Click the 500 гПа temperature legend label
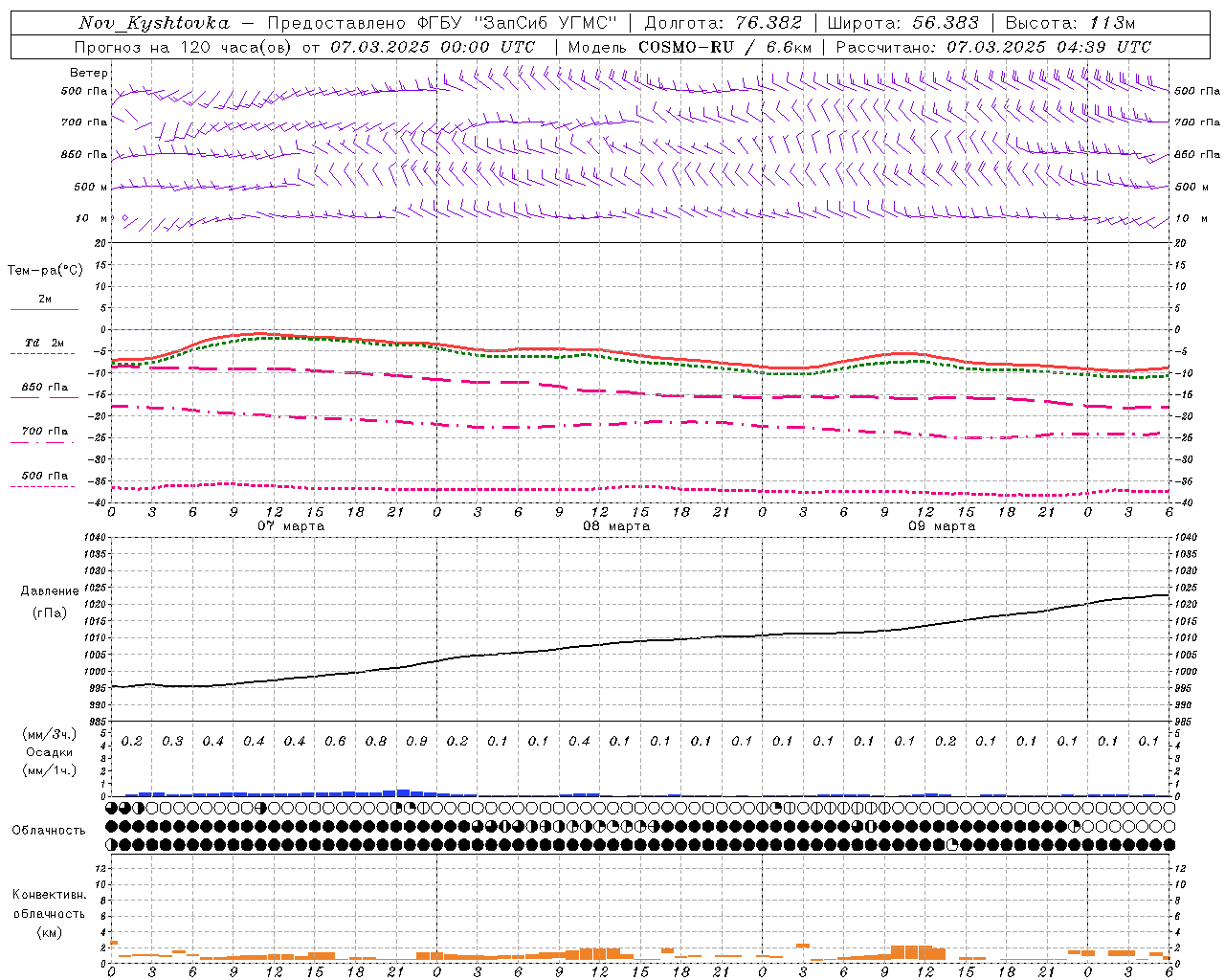The image size is (1225, 980). coord(44,475)
